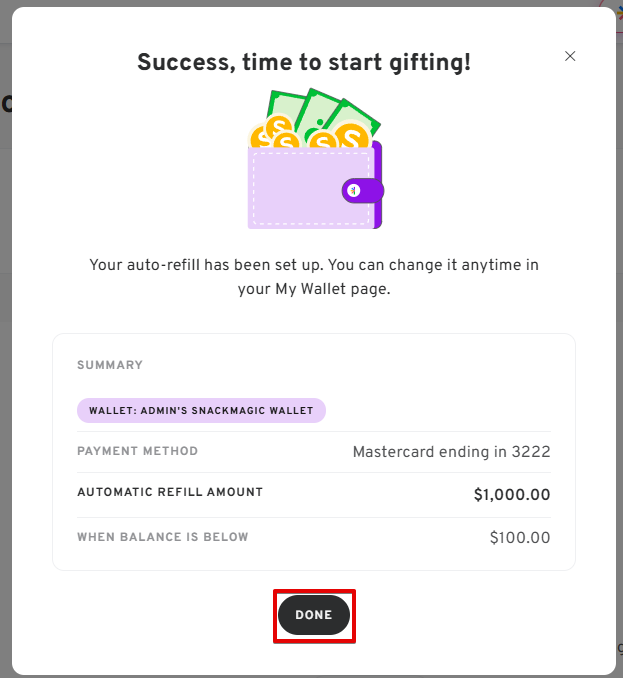Click the 'Your auto-refill has been set up' message
Viewport: 623px width, 678px height.
(x=314, y=265)
